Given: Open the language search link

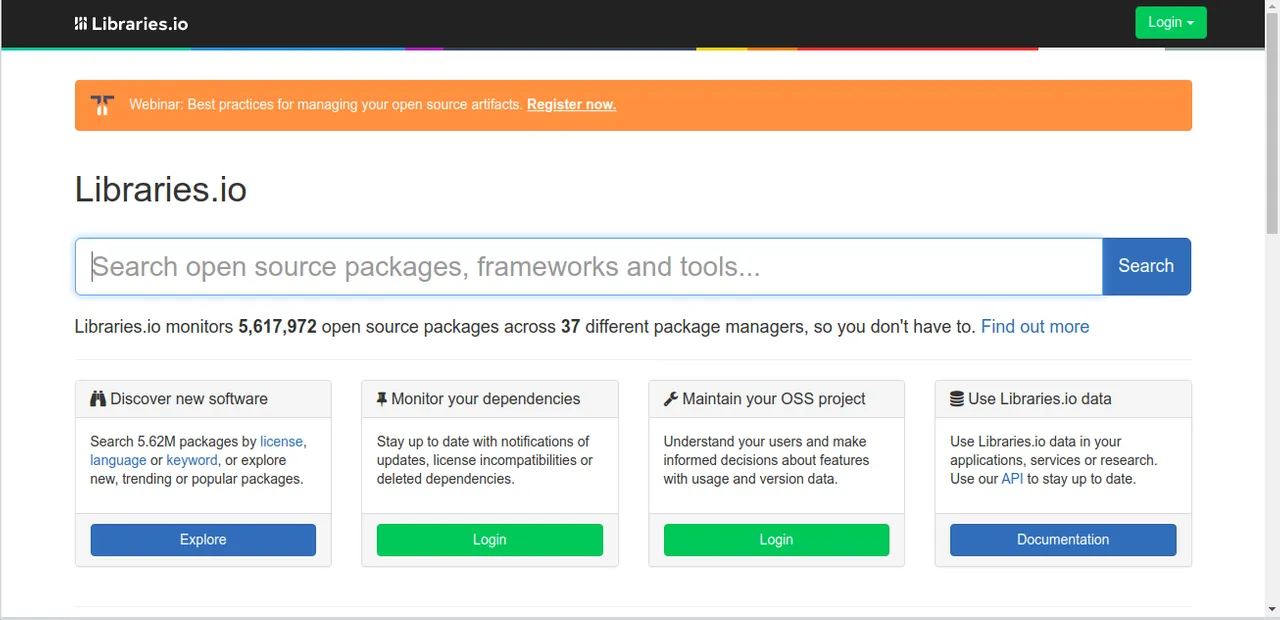Looking at the screenshot, I should [118, 460].
